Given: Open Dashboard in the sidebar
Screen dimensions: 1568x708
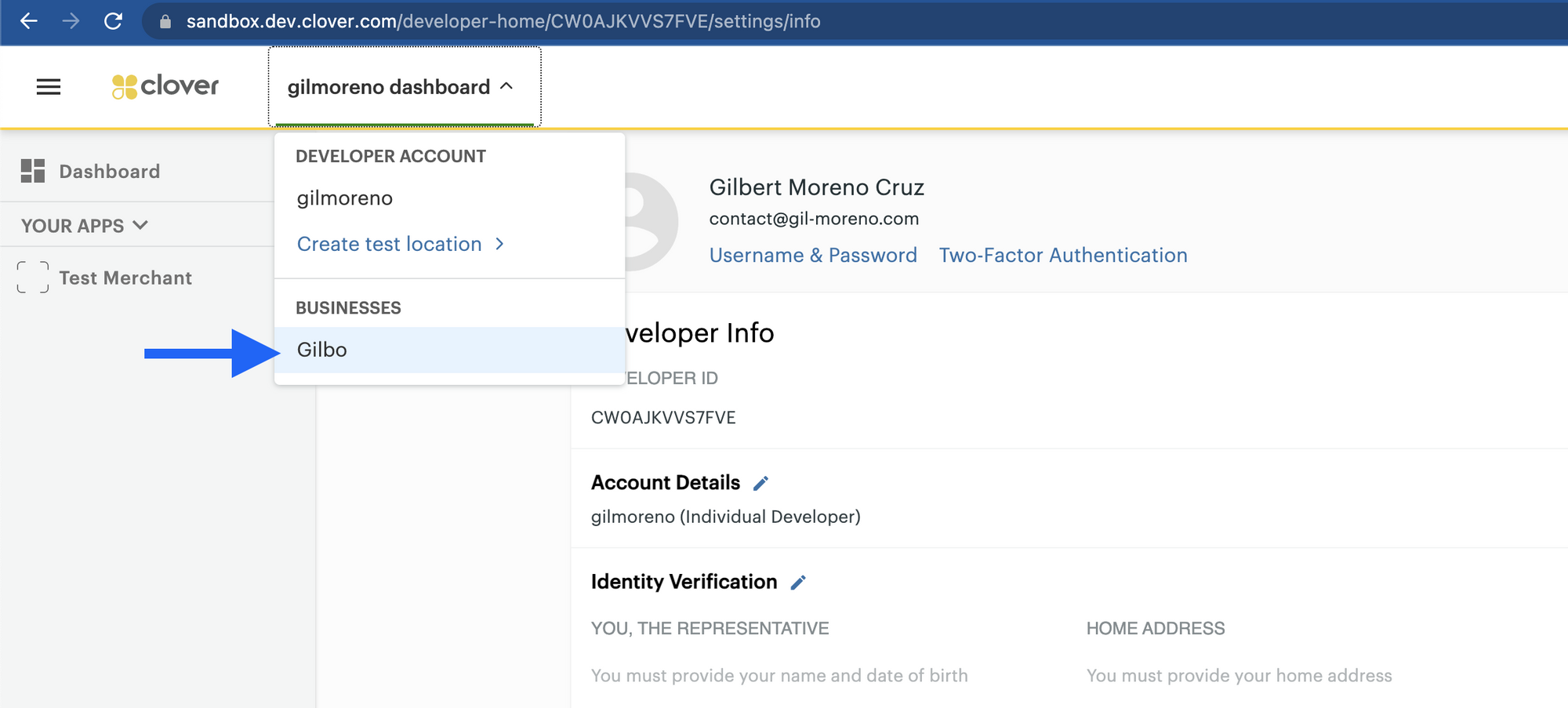Looking at the screenshot, I should (109, 172).
